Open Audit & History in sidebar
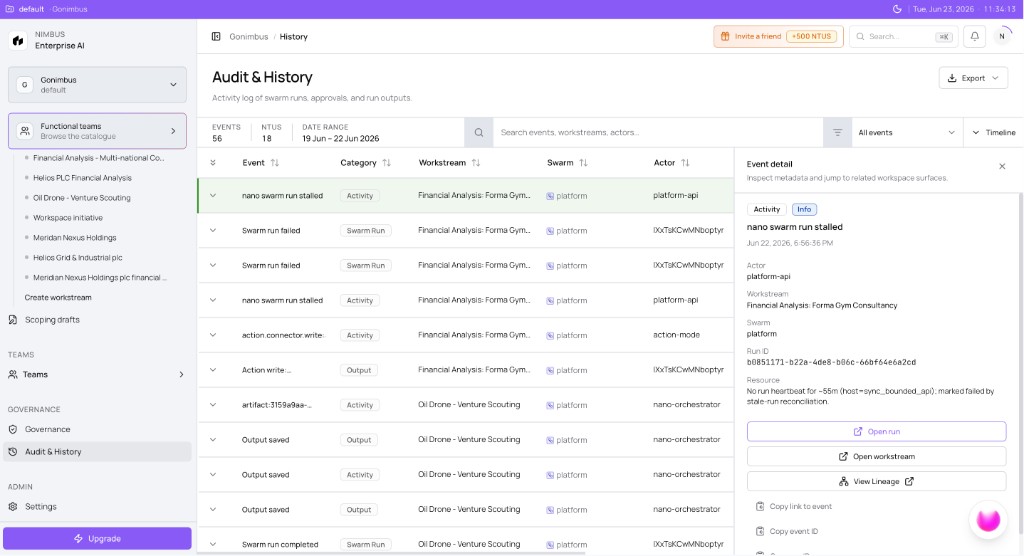The height and width of the screenshot is (556, 1024). (97, 451)
